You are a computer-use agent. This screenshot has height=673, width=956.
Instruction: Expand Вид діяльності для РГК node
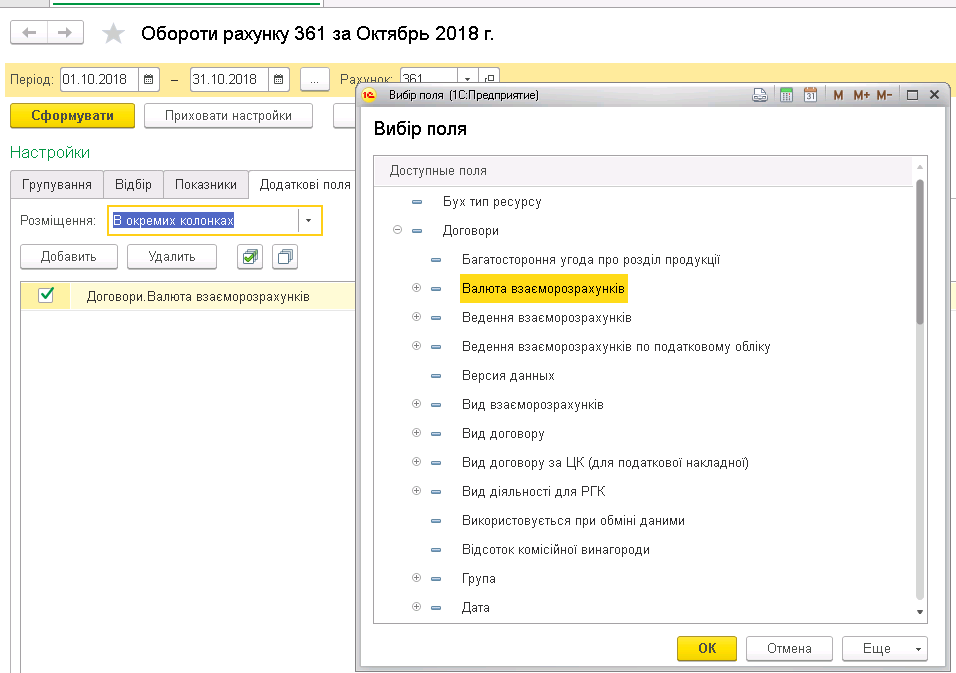click(x=416, y=491)
